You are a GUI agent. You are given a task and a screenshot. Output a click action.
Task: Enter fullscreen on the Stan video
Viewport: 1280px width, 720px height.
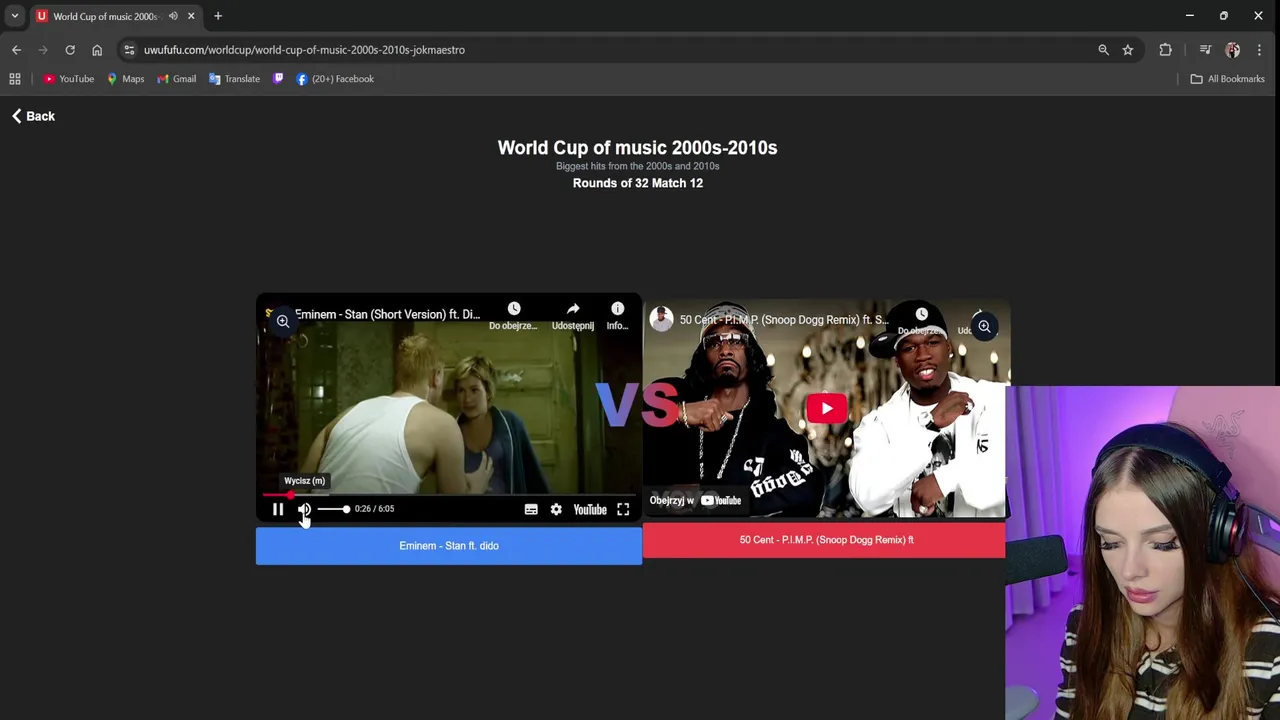pyautogui.click(x=623, y=509)
